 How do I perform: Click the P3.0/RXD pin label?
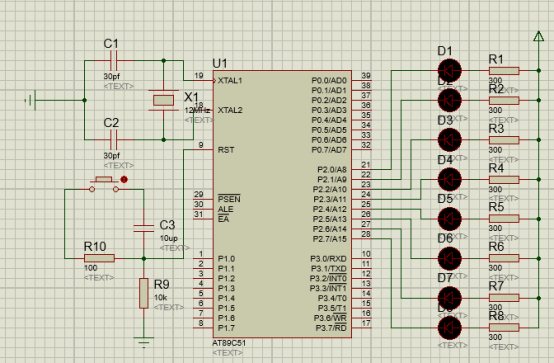[329, 259]
